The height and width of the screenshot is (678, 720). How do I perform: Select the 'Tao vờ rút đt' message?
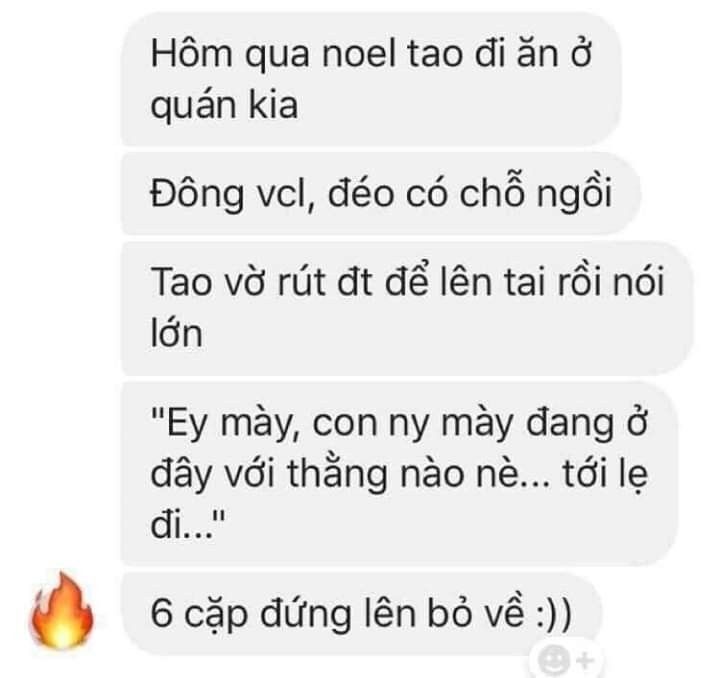tap(407, 308)
